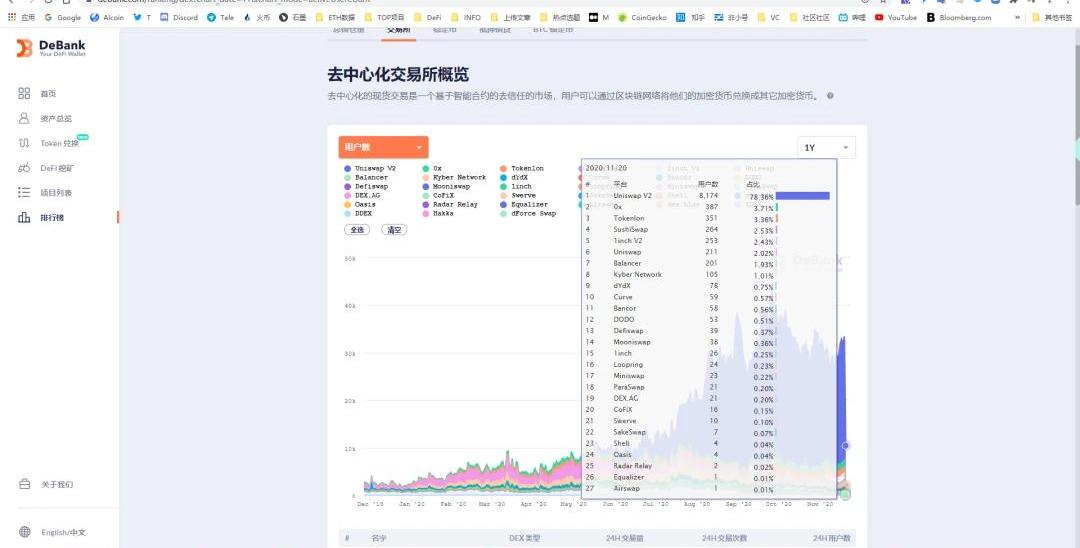Open 排行榜 ranking in sidebar

coord(42,218)
